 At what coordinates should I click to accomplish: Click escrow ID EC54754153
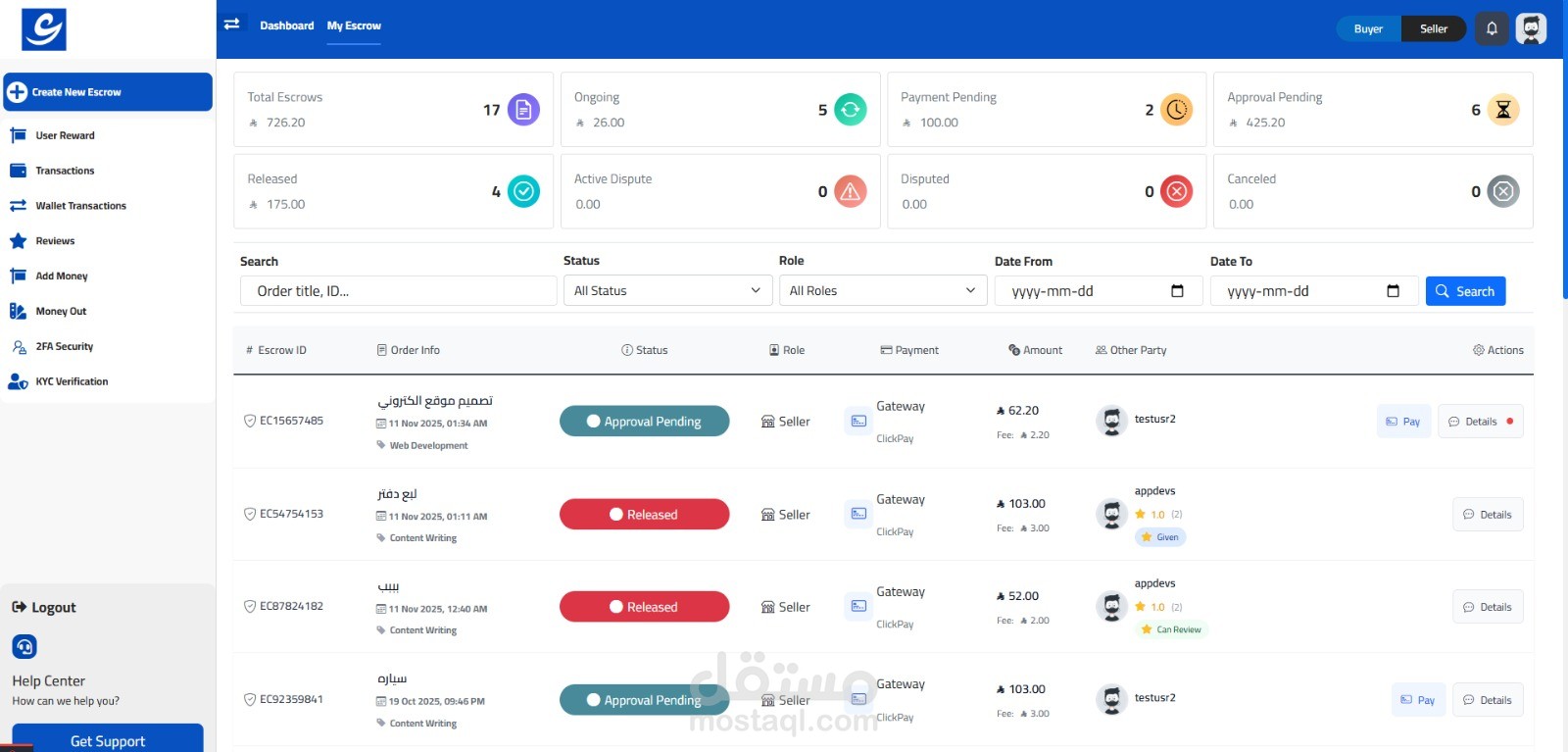(x=291, y=514)
